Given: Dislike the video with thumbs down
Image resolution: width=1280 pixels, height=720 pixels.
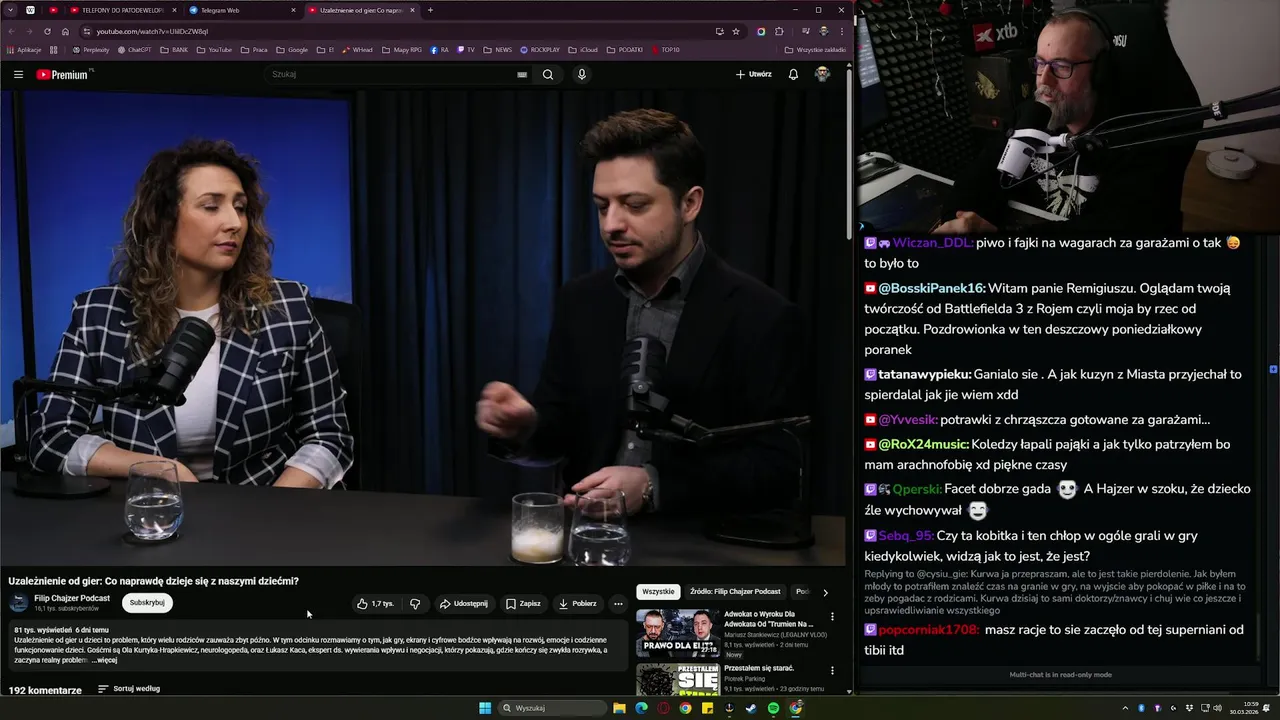Looking at the screenshot, I should [415, 604].
